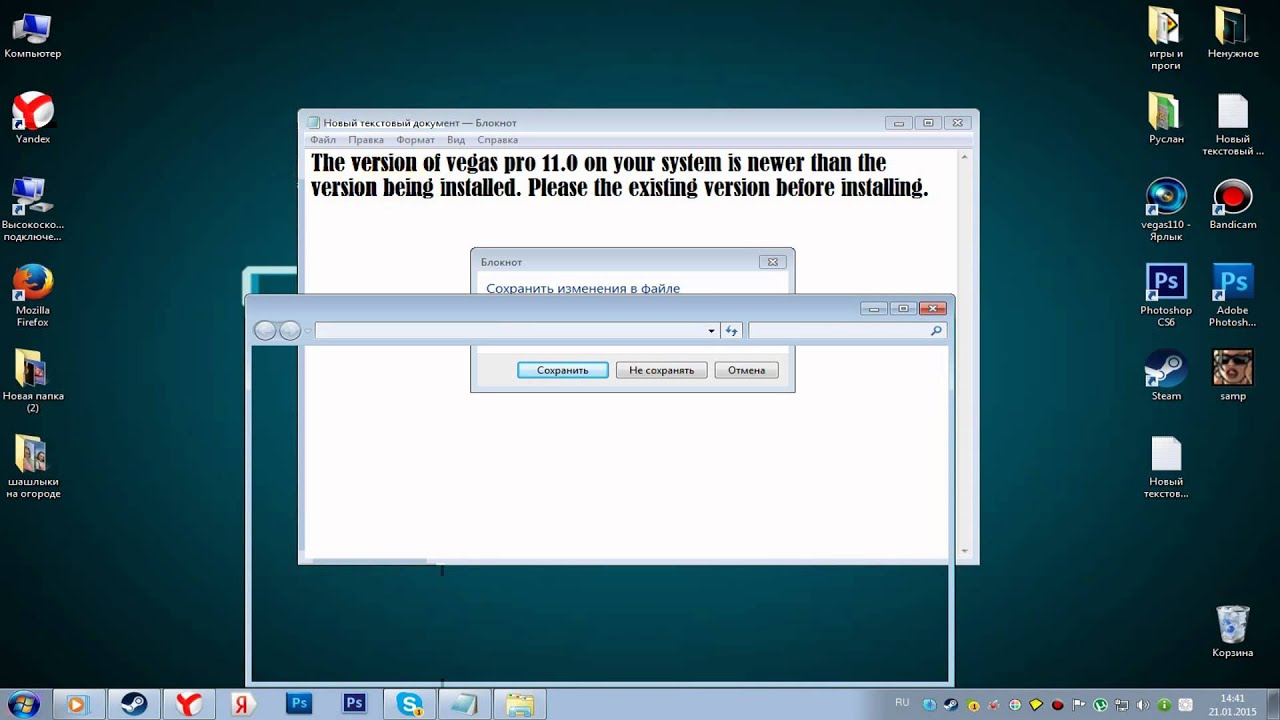
Task: Open the volume speaker tray icon
Action: [1143, 705]
